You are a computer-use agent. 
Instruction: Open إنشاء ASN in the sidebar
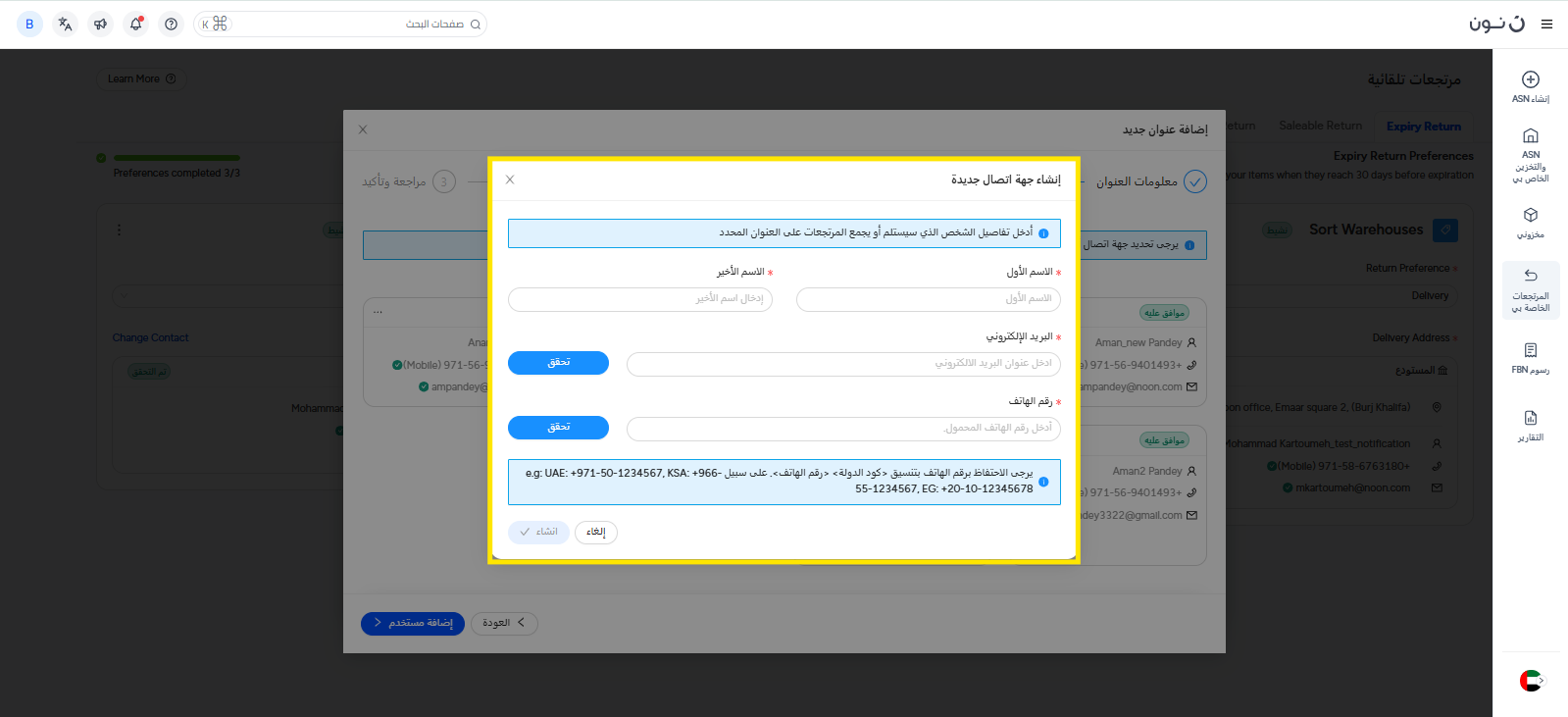click(x=1531, y=86)
